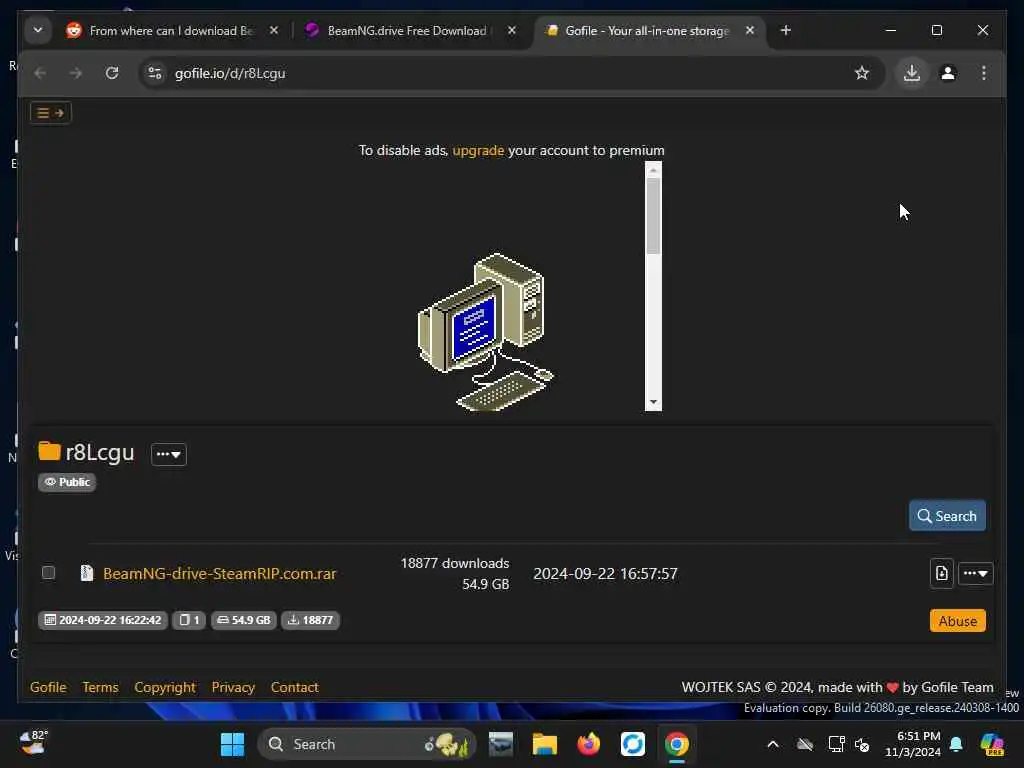Check the BeamNG-drive-SteamRIP.com.rar checkbox
The height and width of the screenshot is (768, 1024).
click(48, 573)
